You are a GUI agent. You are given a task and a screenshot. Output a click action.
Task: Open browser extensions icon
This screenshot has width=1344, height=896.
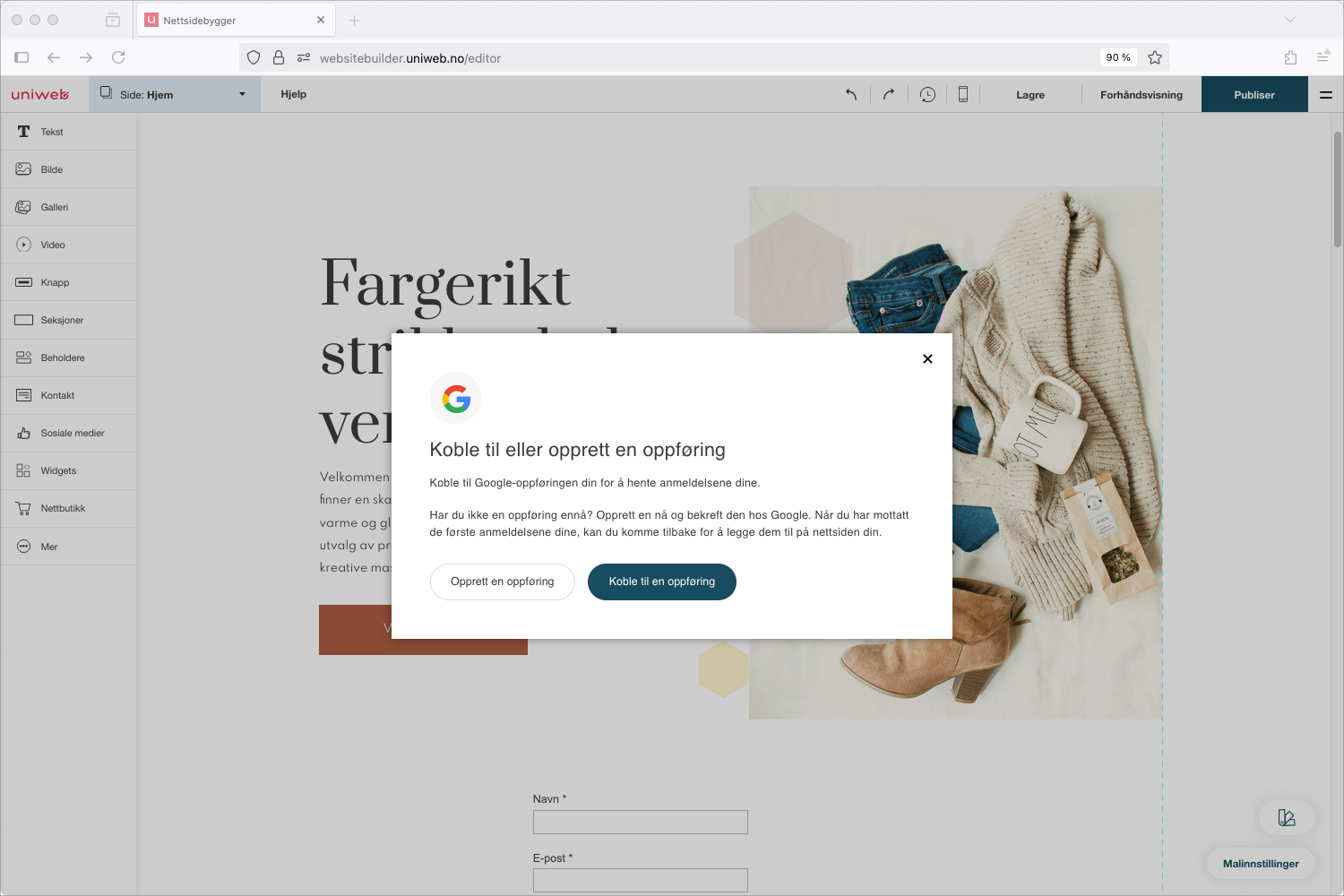click(x=1290, y=57)
